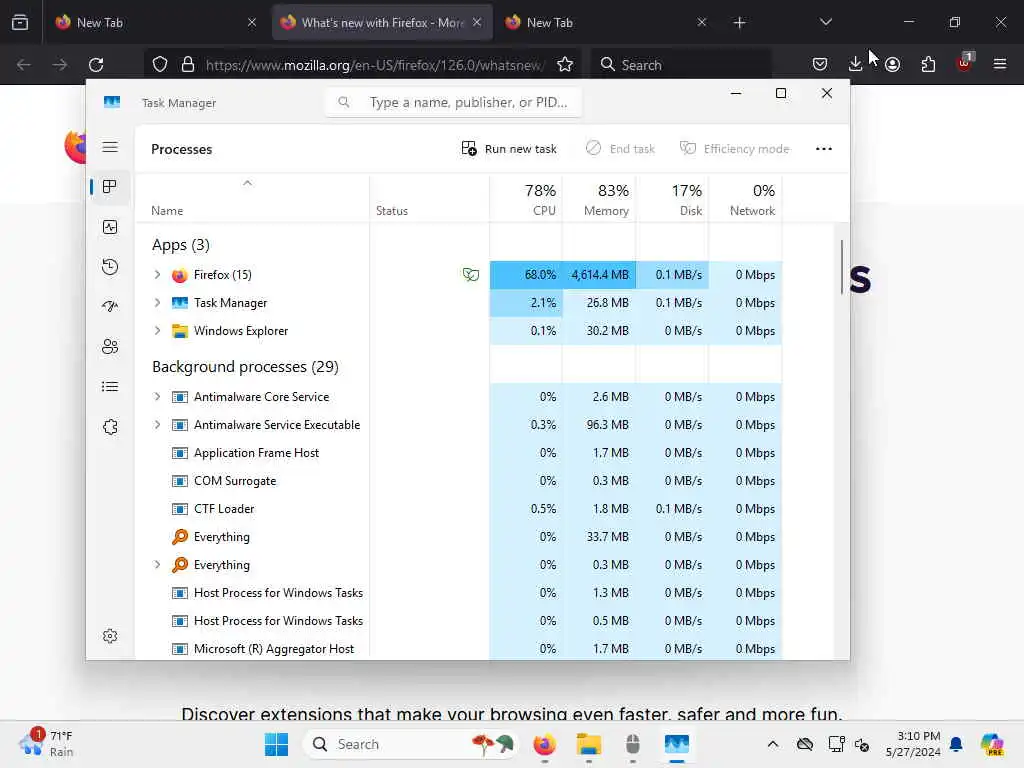Sort by Network column header
Viewport: 1024px width, 768px height.
click(x=745, y=199)
